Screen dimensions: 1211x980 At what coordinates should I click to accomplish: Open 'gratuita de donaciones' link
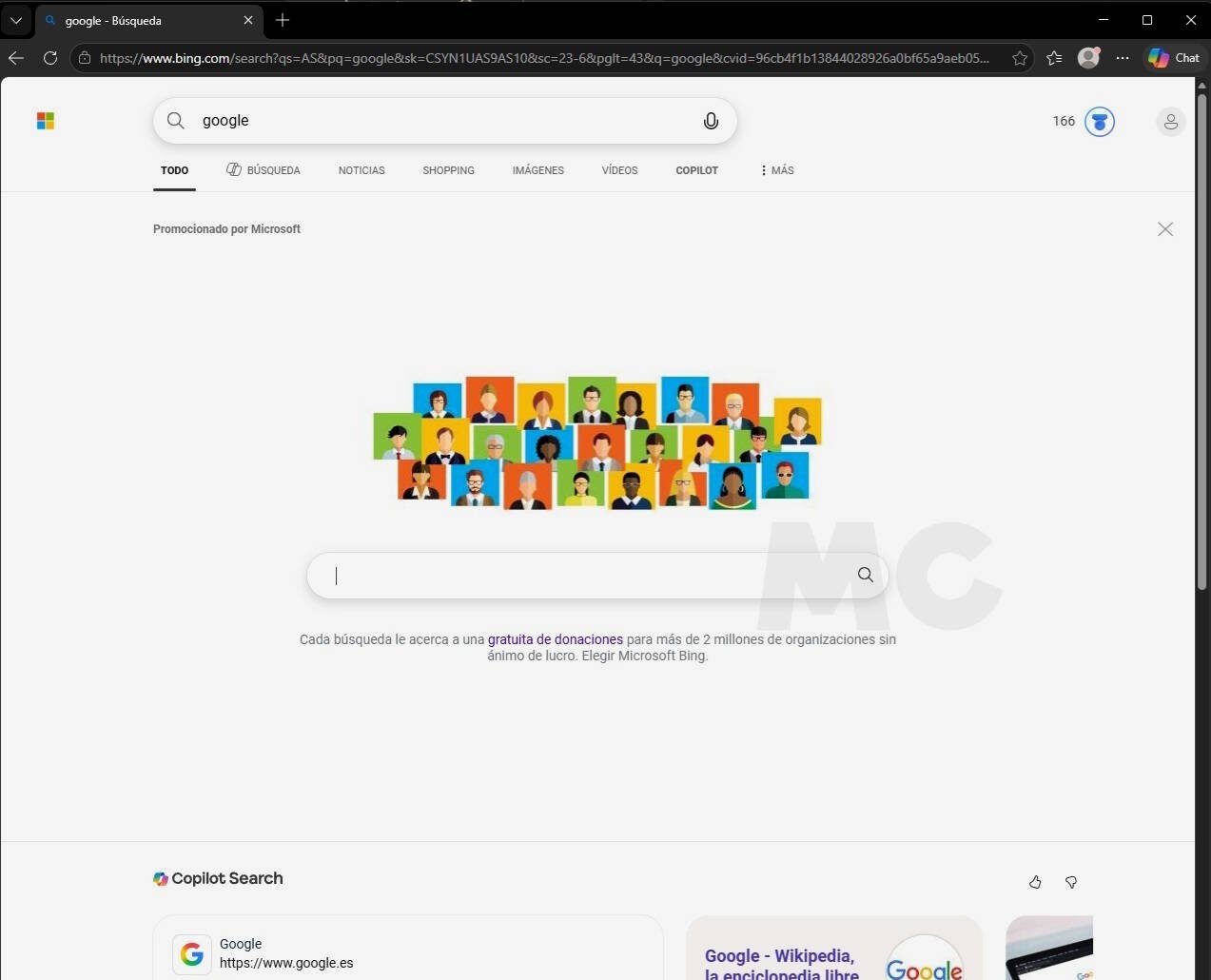coord(556,639)
